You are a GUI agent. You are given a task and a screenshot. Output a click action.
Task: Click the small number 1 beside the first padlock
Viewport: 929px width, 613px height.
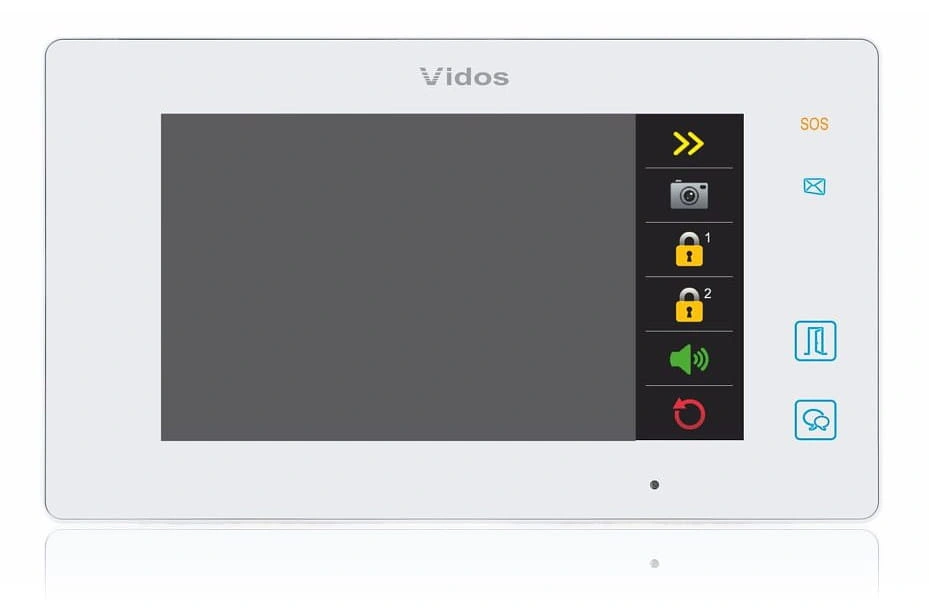[x=707, y=238]
